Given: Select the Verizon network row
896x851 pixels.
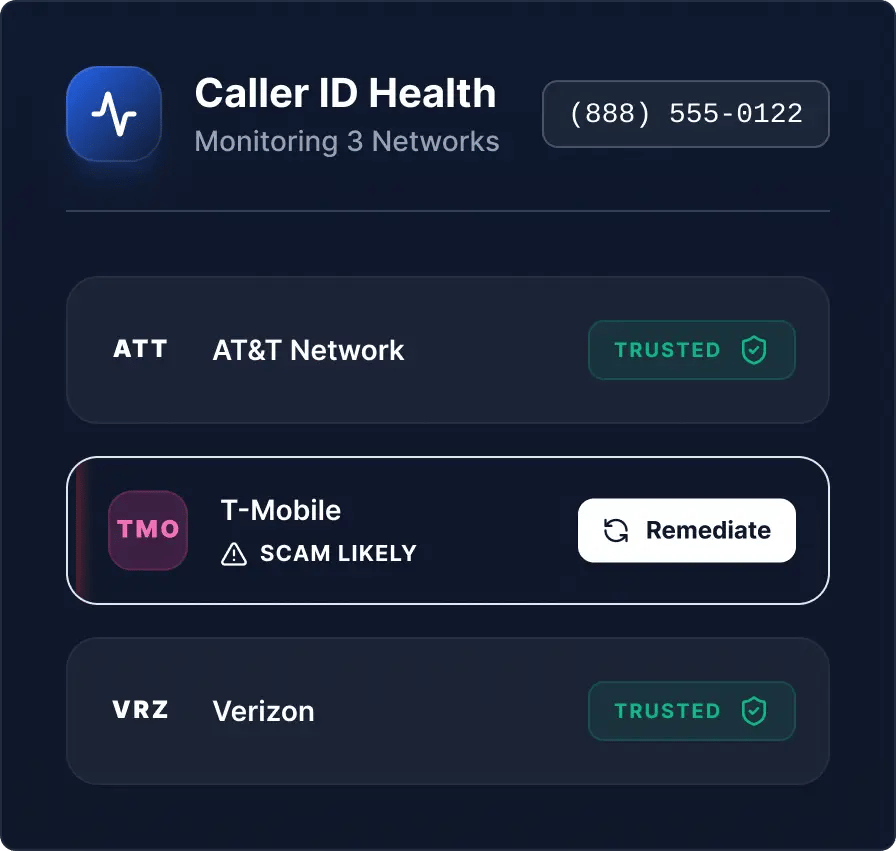Looking at the screenshot, I should [x=448, y=711].
